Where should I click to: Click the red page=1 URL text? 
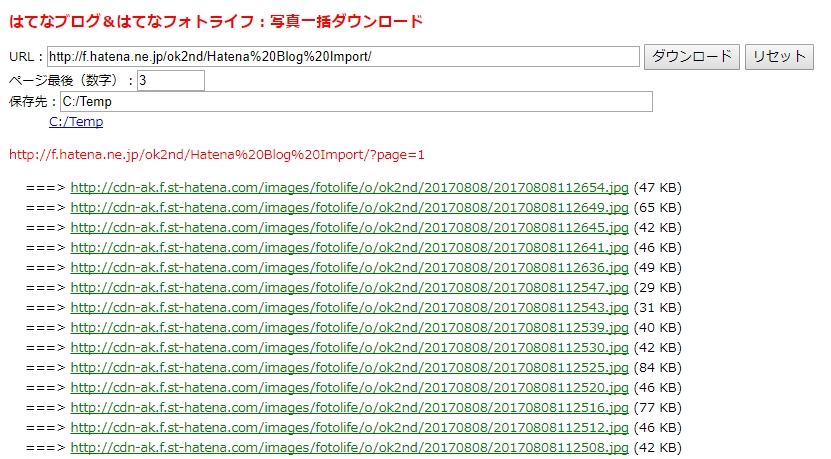click(x=217, y=155)
